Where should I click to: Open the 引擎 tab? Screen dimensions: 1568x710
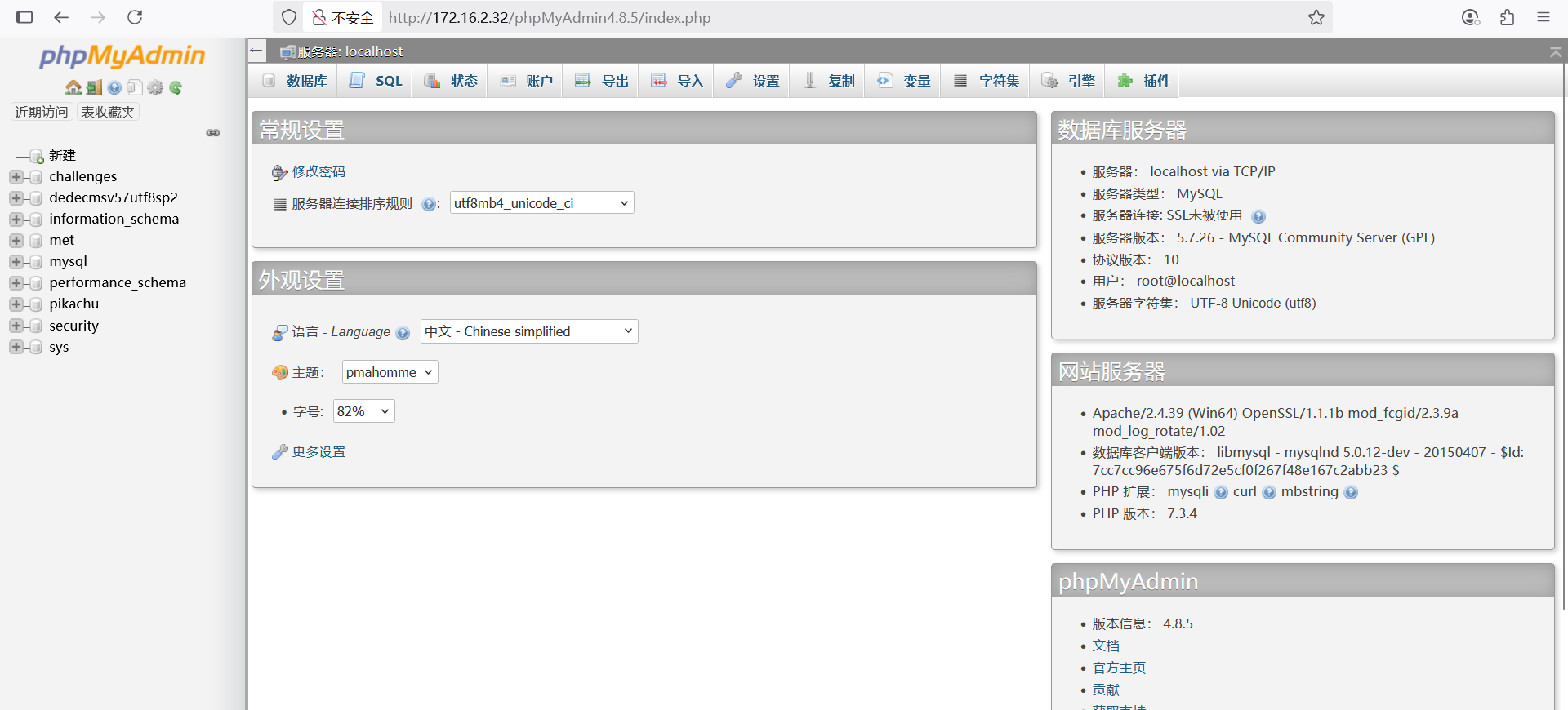(1069, 81)
